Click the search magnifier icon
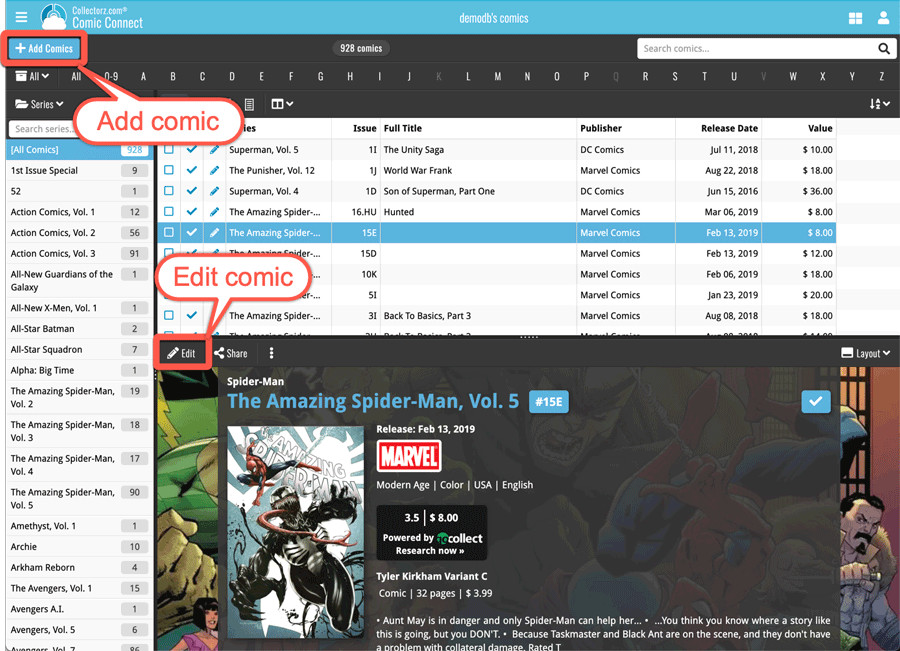This screenshot has width=900, height=651. pos(884,49)
